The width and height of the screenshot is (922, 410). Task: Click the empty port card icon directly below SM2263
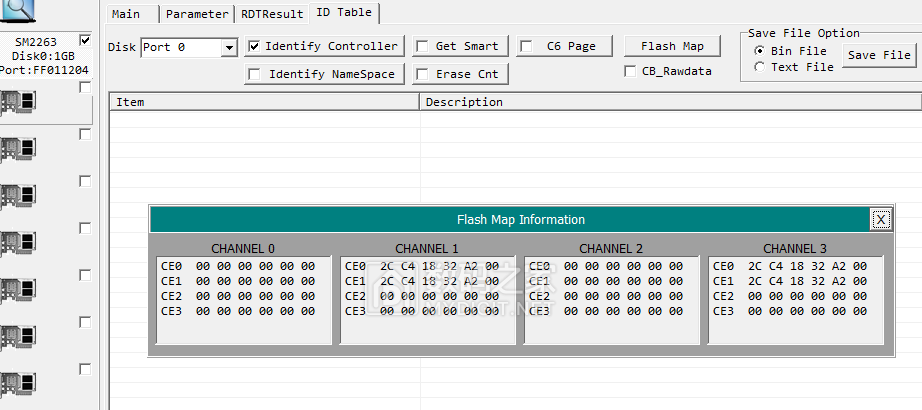18,102
